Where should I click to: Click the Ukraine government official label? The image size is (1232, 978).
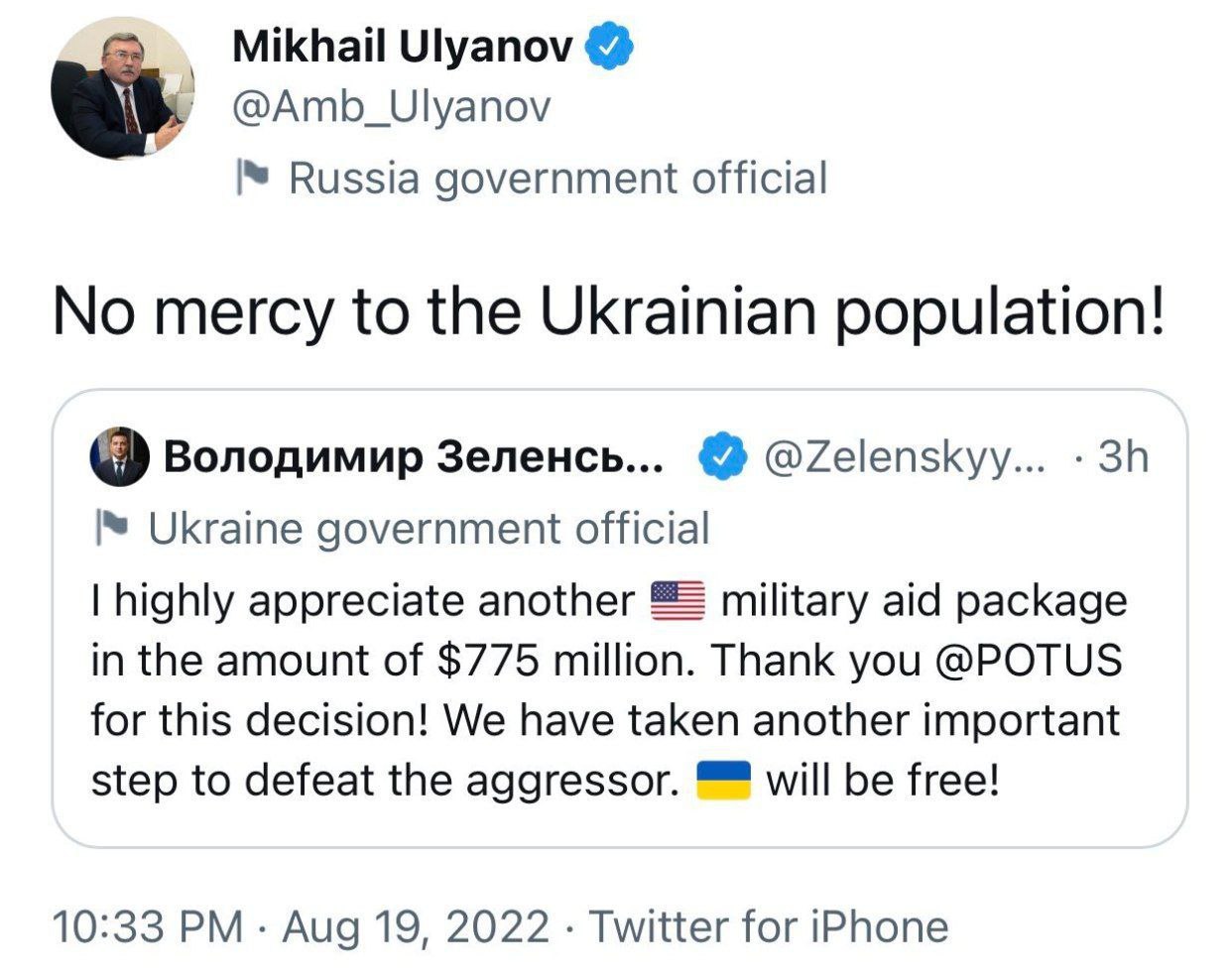tap(429, 529)
